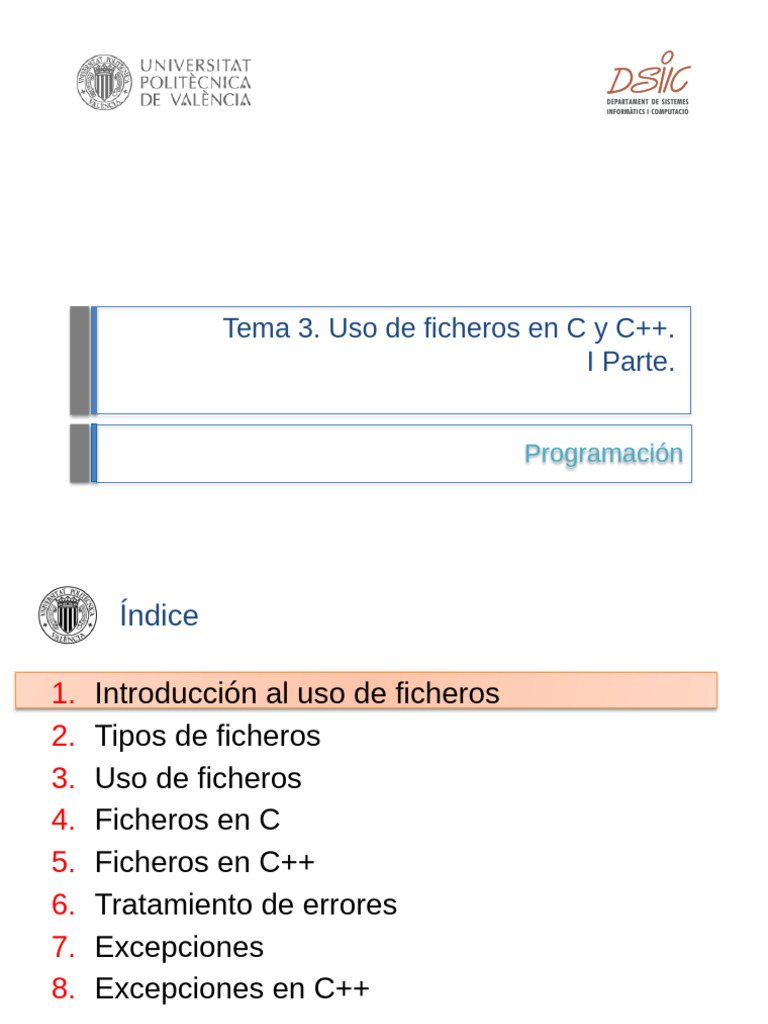Open the Tipos de ficheros entry
Screen dimensions: 768x1024
pyautogui.click(x=207, y=736)
